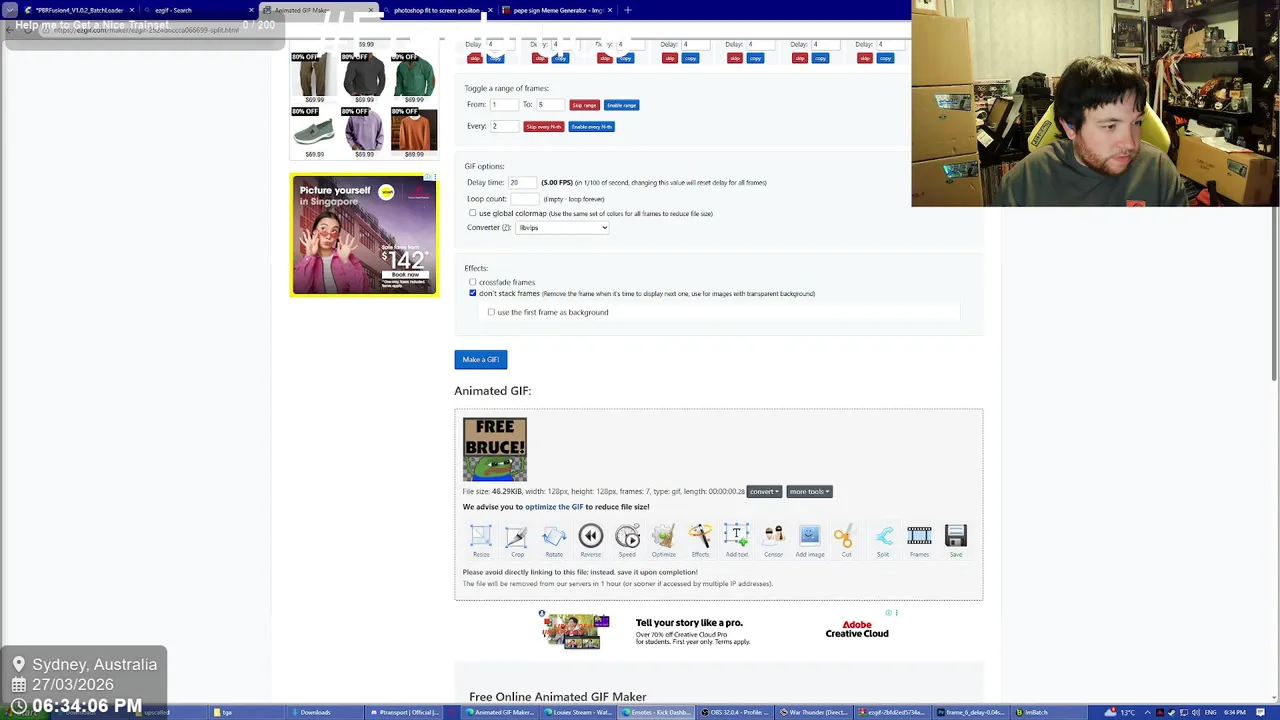Enable use global colormap checkbox
This screenshot has width=1280, height=720.
click(473, 213)
